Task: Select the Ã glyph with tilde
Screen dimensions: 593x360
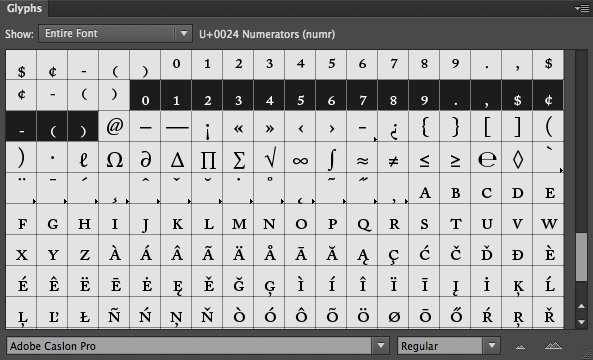Action: [x=207, y=250]
